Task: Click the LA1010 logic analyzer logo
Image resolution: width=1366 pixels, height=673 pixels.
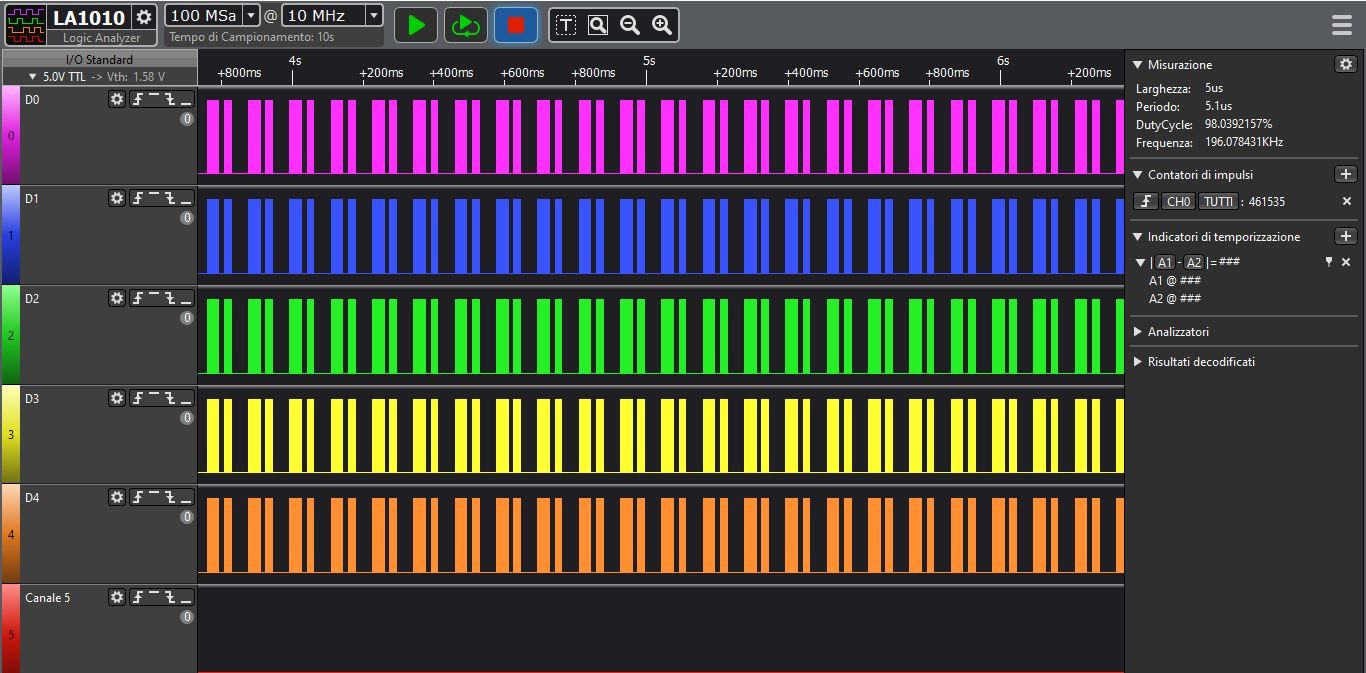Action: 26,24
